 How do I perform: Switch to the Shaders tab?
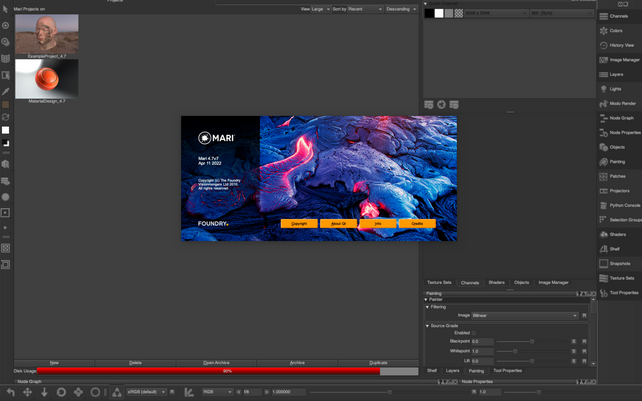click(496, 283)
